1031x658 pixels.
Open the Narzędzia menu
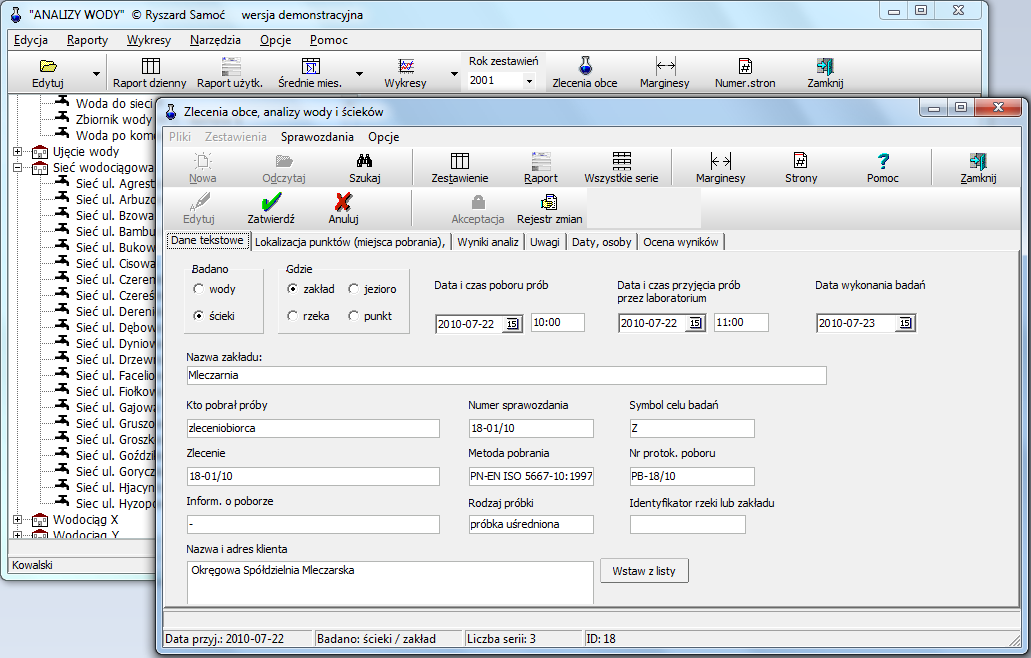(x=215, y=40)
